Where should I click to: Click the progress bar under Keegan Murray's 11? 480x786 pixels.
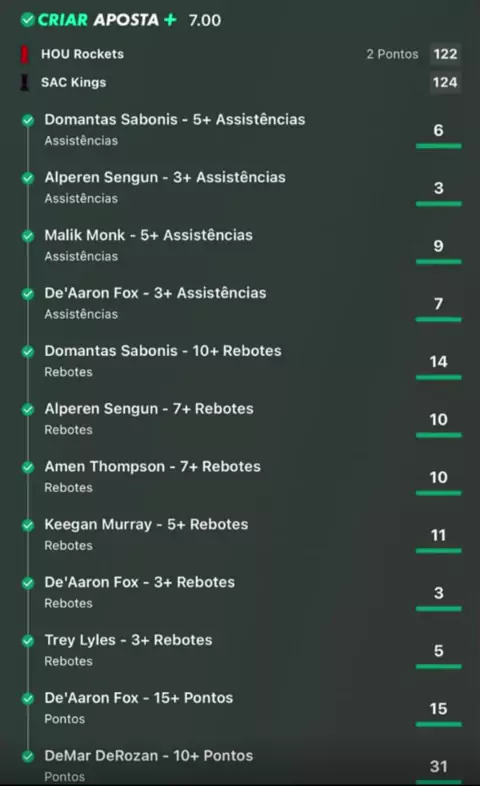(x=438, y=551)
